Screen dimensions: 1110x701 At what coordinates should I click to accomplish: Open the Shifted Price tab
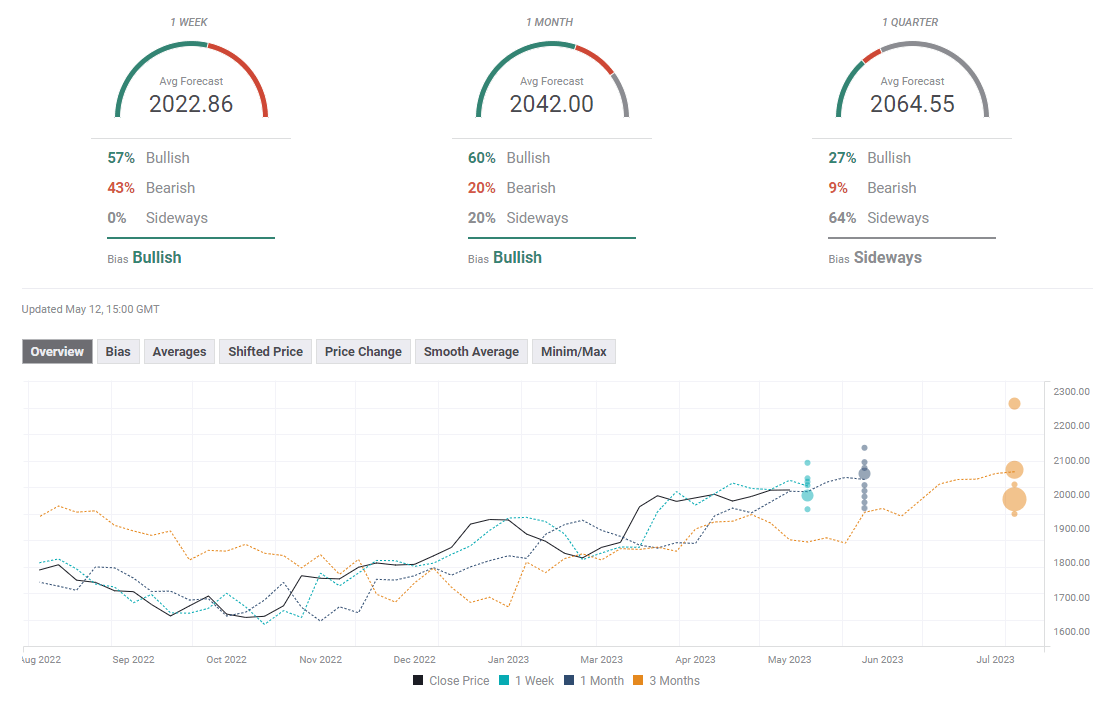(265, 351)
